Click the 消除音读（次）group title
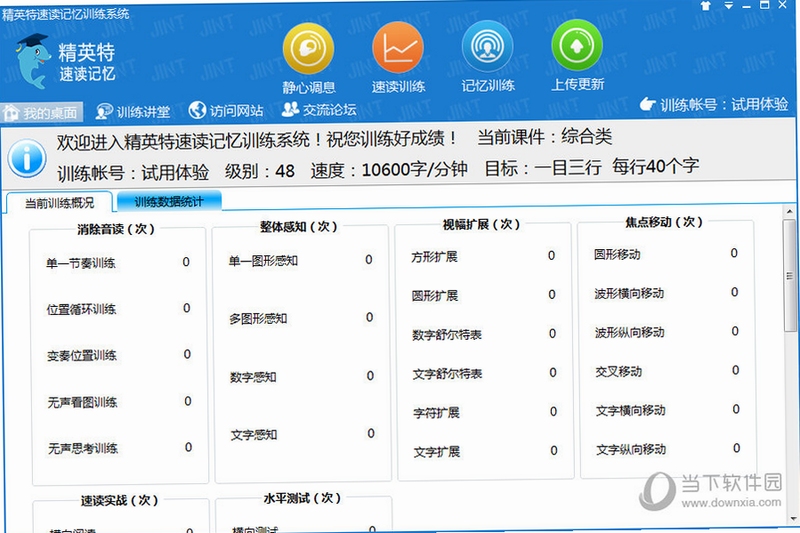Screen dimensions: 800x533 click(x=116, y=229)
